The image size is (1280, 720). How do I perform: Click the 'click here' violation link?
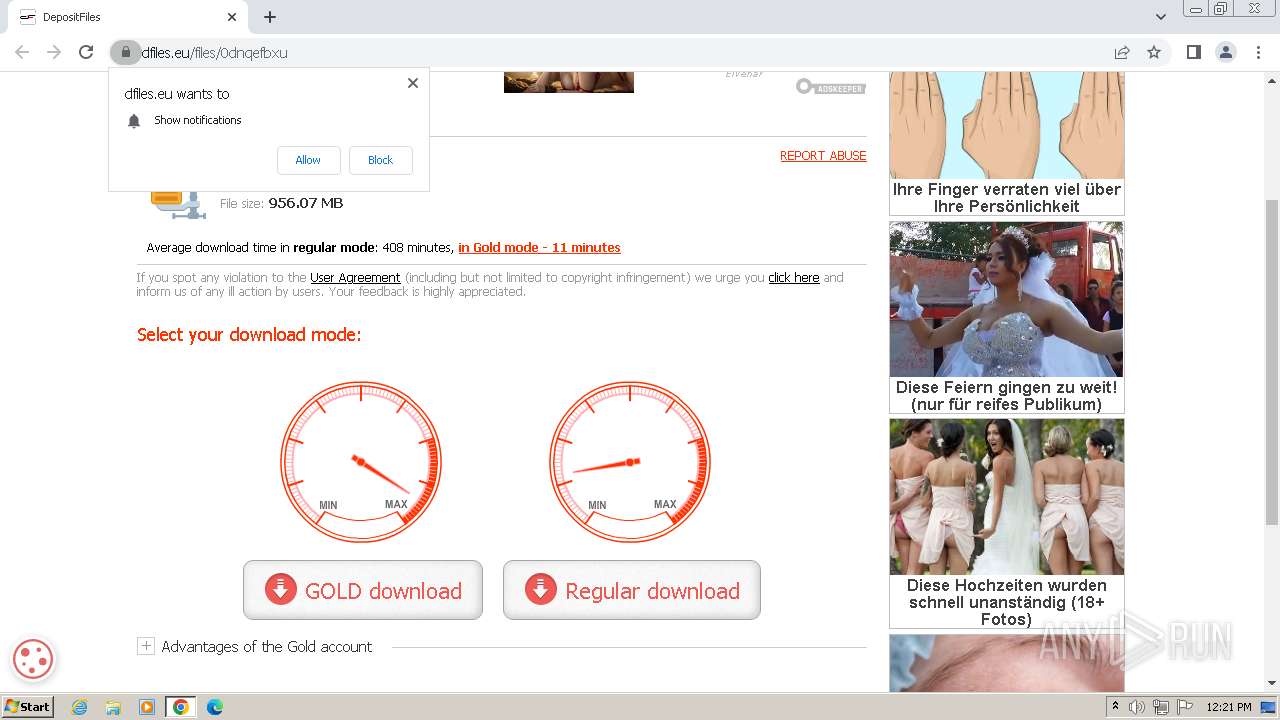coord(794,277)
